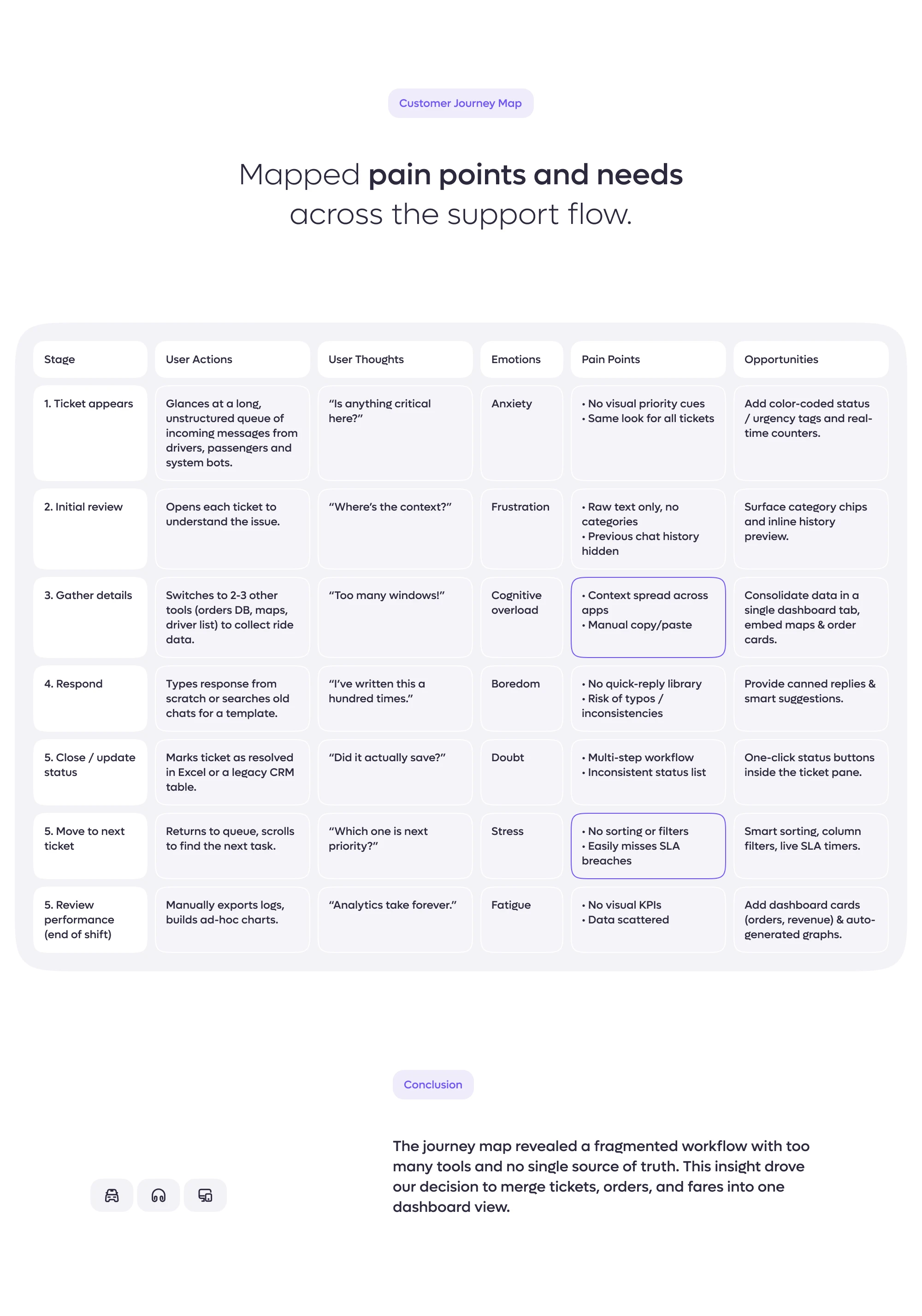Viewport: 922px width, 1316px height.
Task: Click the headphones icon
Action: (158, 1195)
